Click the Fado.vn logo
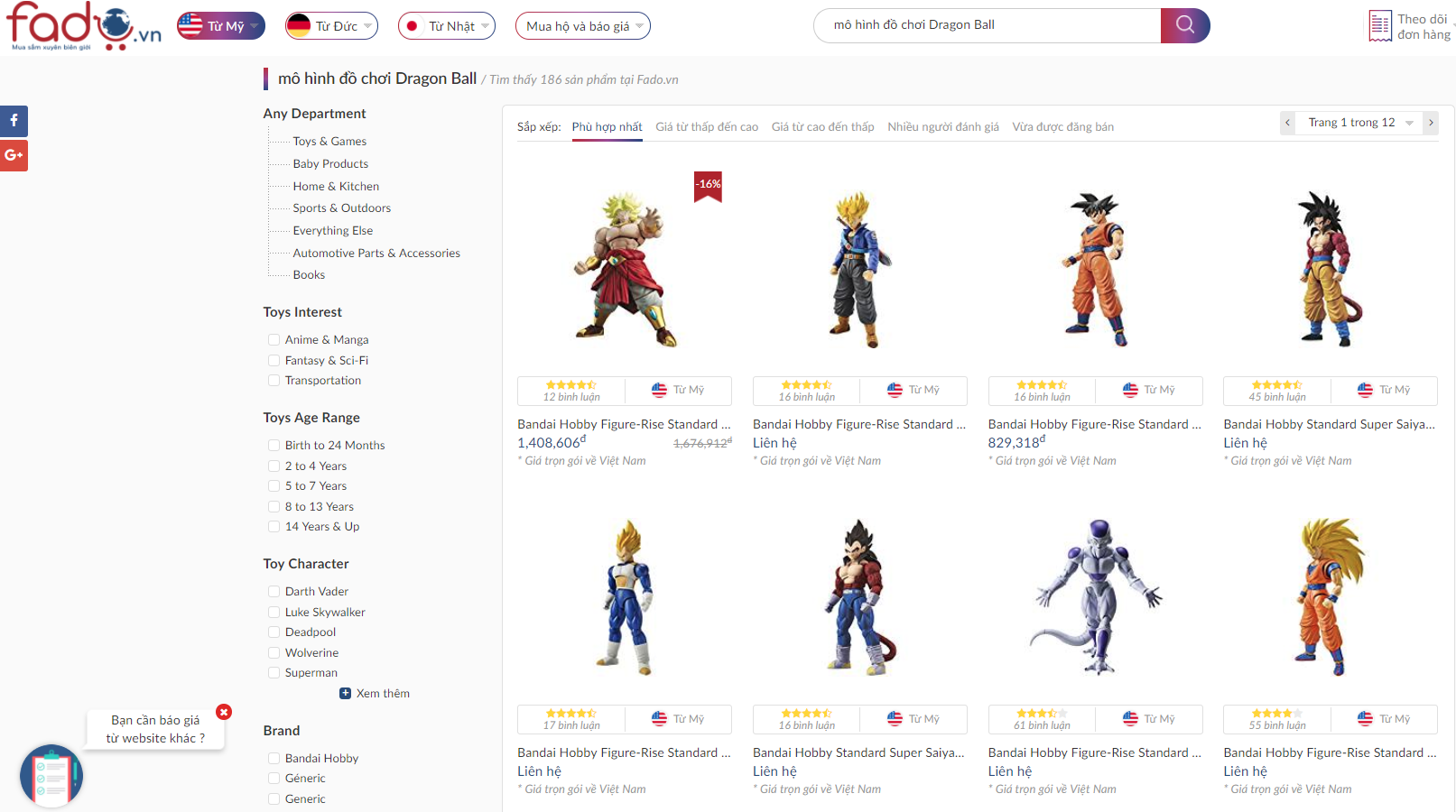Screen dimensions: 1456x812 coord(83,26)
